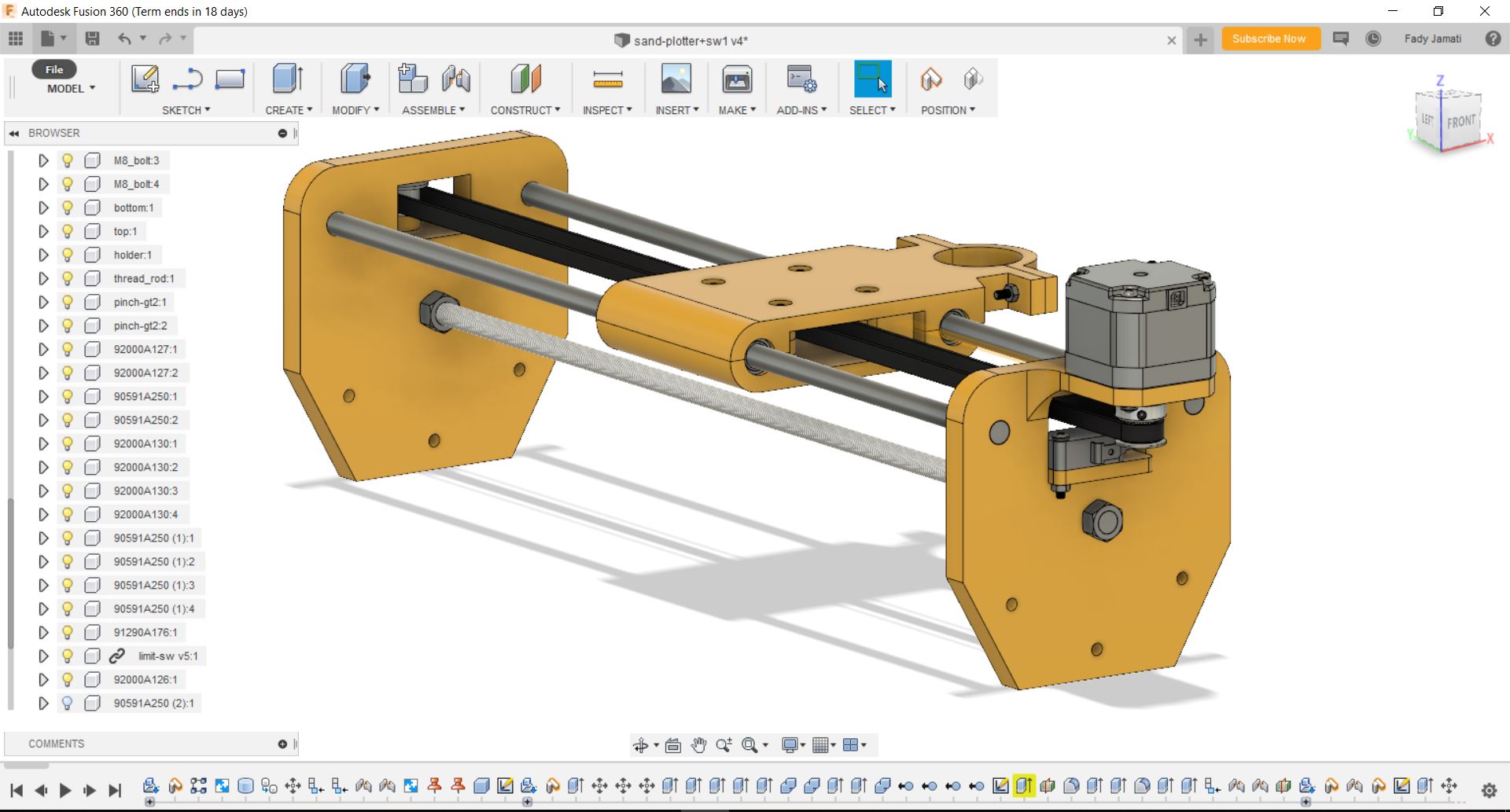Show the hidden 90591A250 (2):1 component

click(x=68, y=703)
